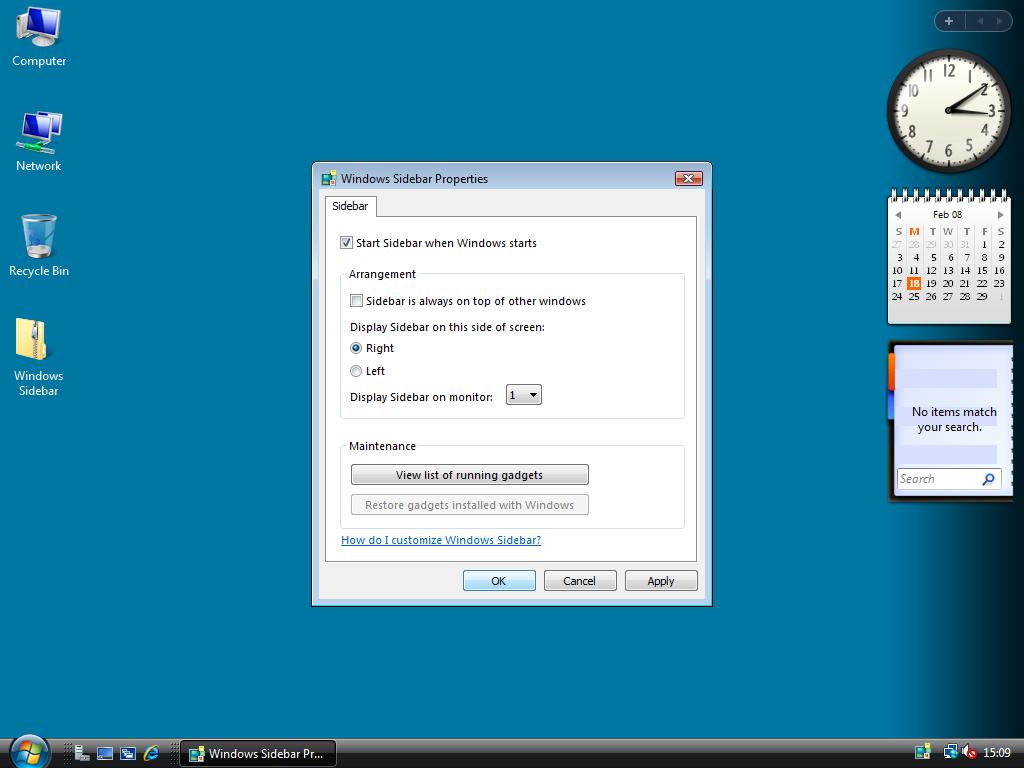
Task: Click the taskbar clock showing 15:09
Action: pyautogui.click(x=997, y=753)
